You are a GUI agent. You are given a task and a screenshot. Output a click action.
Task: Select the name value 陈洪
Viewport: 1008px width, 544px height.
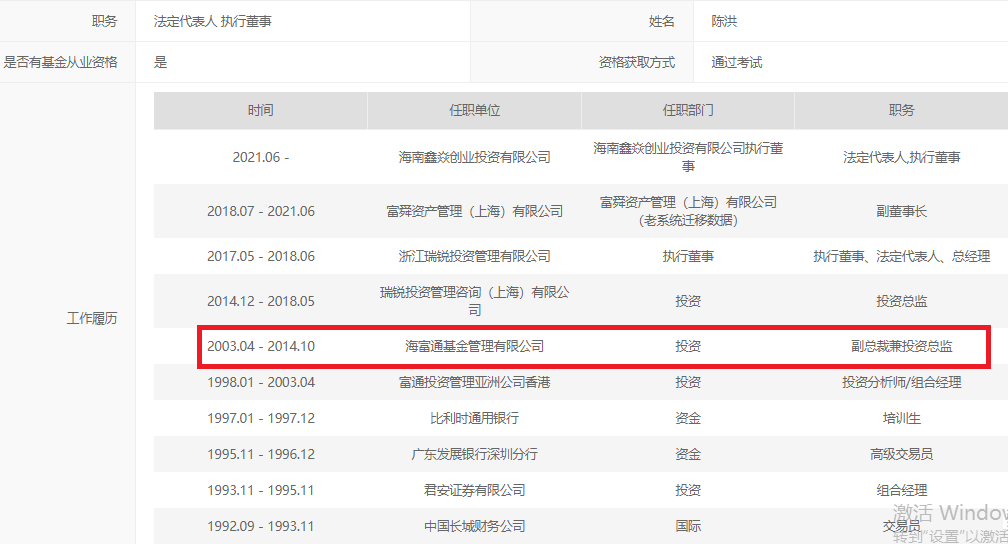(724, 21)
